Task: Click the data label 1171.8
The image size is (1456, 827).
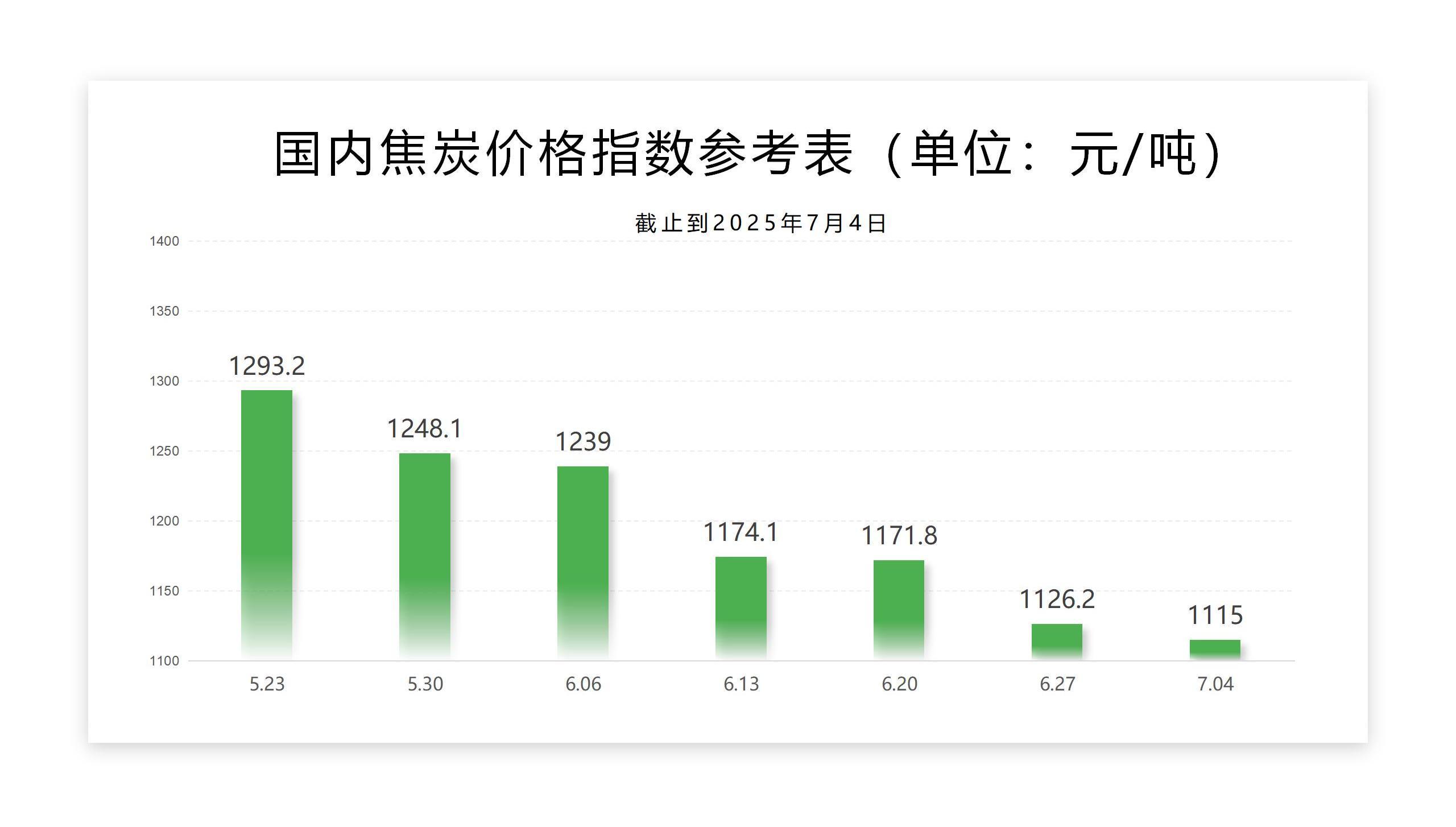Action: (899, 535)
